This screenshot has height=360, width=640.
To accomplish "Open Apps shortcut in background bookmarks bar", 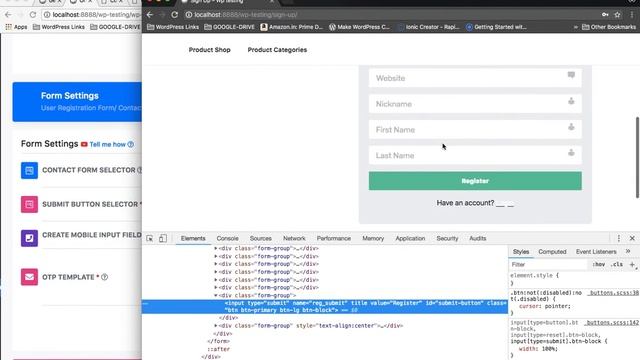I will coord(16,27).
